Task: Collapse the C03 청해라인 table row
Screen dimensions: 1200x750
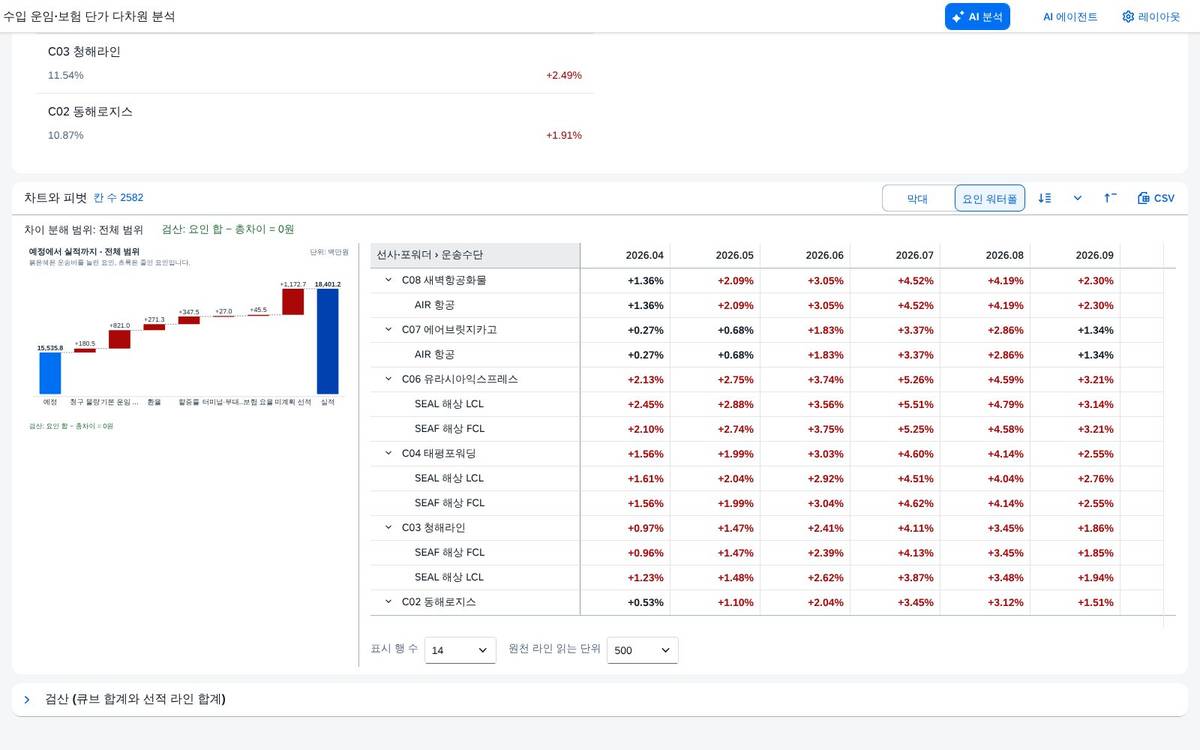Action: coord(388,528)
